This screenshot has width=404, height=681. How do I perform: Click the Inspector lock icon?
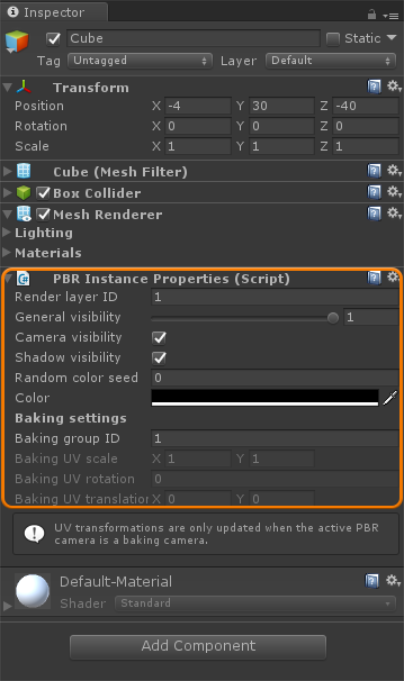371,15
